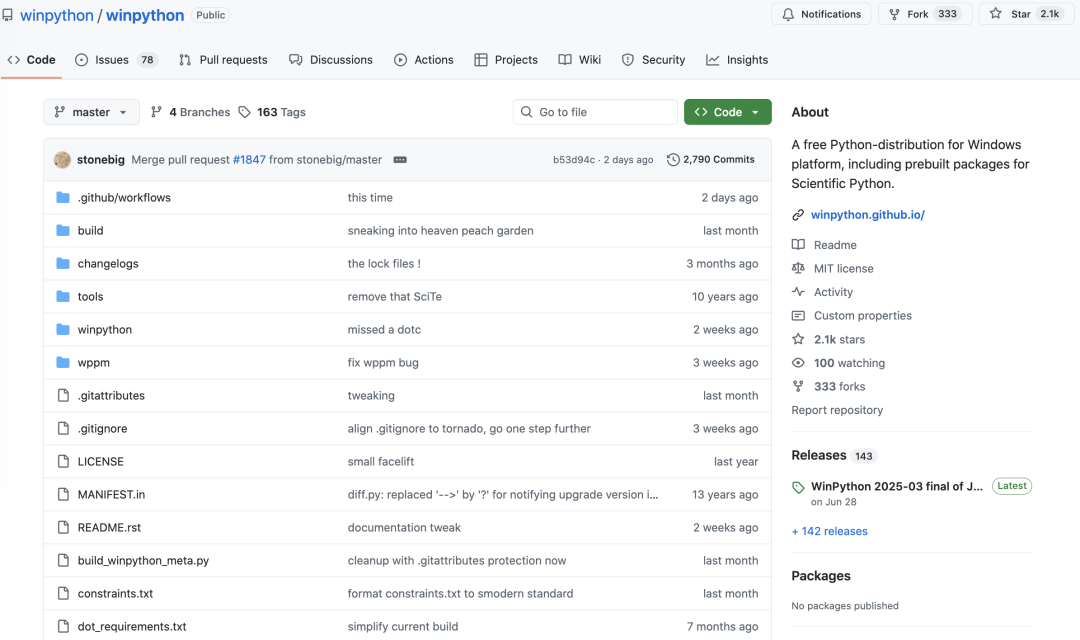This screenshot has width=1080, height=640.
Task: View the 4 Branches link
Action: pos(191,112)
